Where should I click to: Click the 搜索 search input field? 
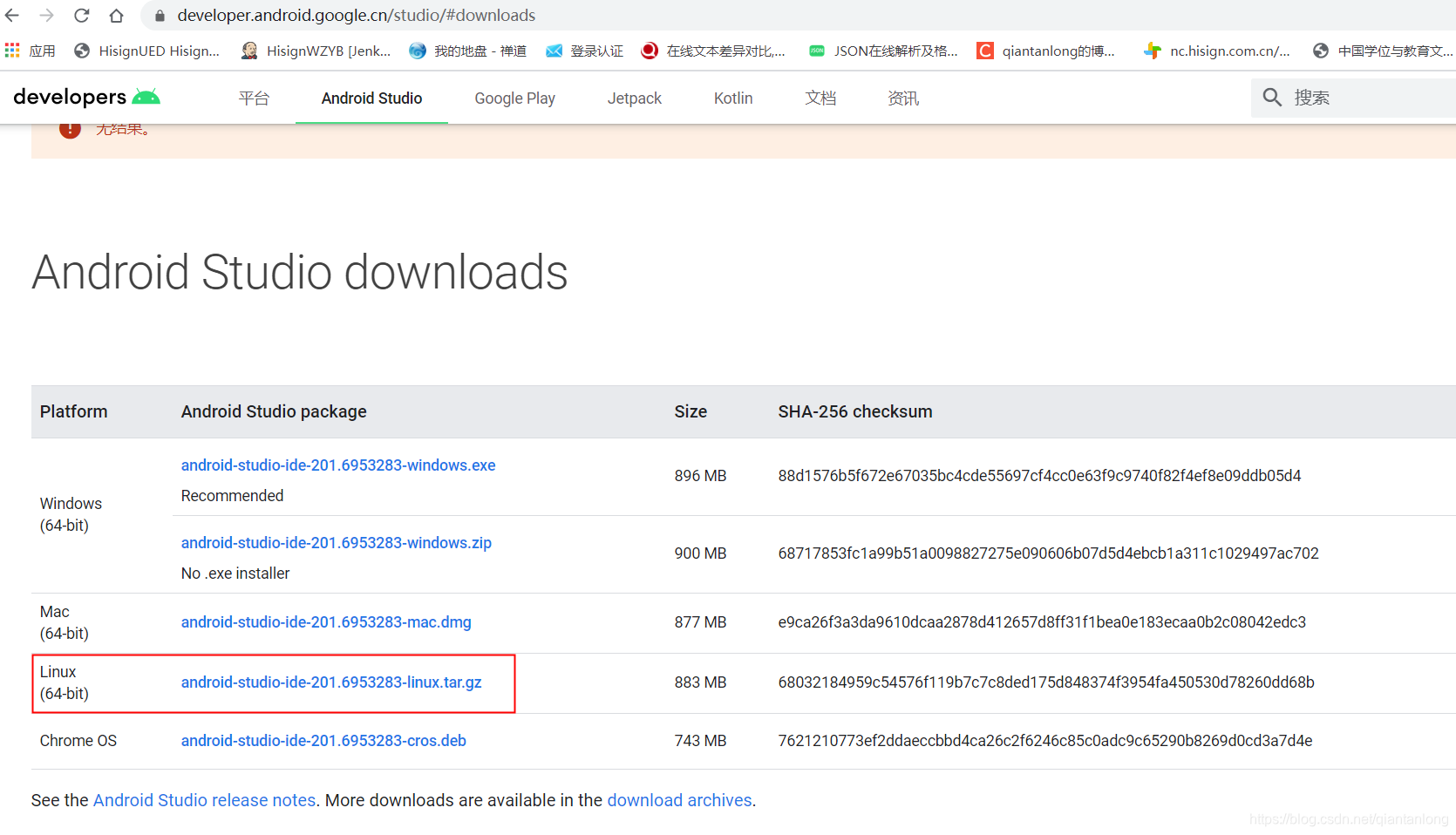[x=1353, y=98]
